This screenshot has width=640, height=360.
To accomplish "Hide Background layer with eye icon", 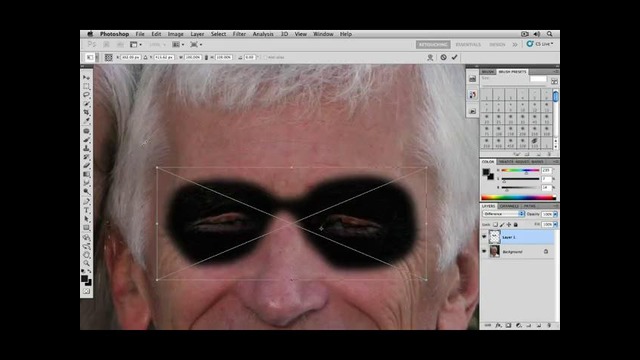I will pyautogui.click(x=484, y=251).
